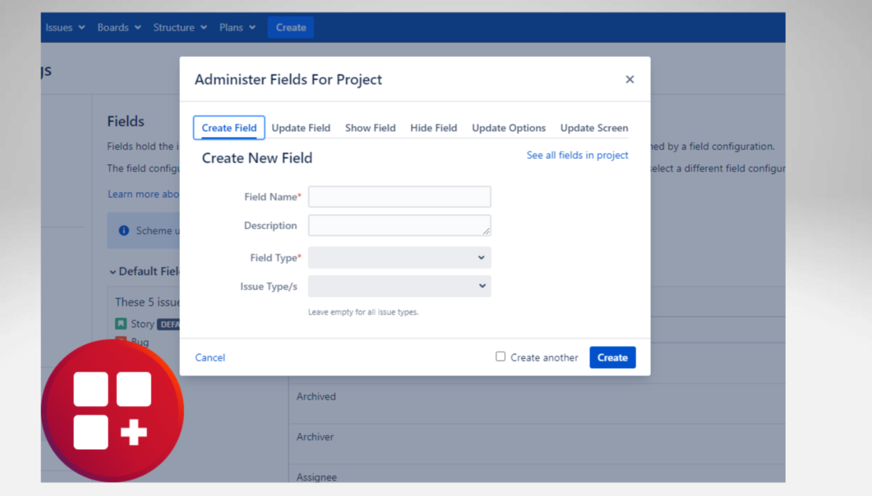Click the red app logo with plus sign
Viewport: 872px width, 496px height.
[112, 410]
